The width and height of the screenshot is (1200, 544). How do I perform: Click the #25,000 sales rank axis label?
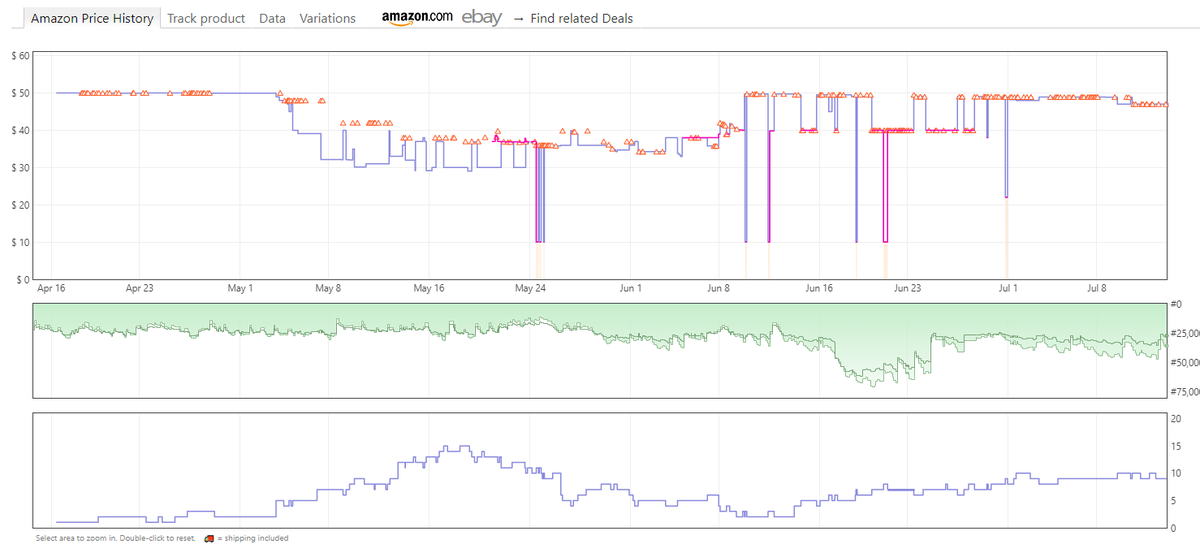(1184, 333)
